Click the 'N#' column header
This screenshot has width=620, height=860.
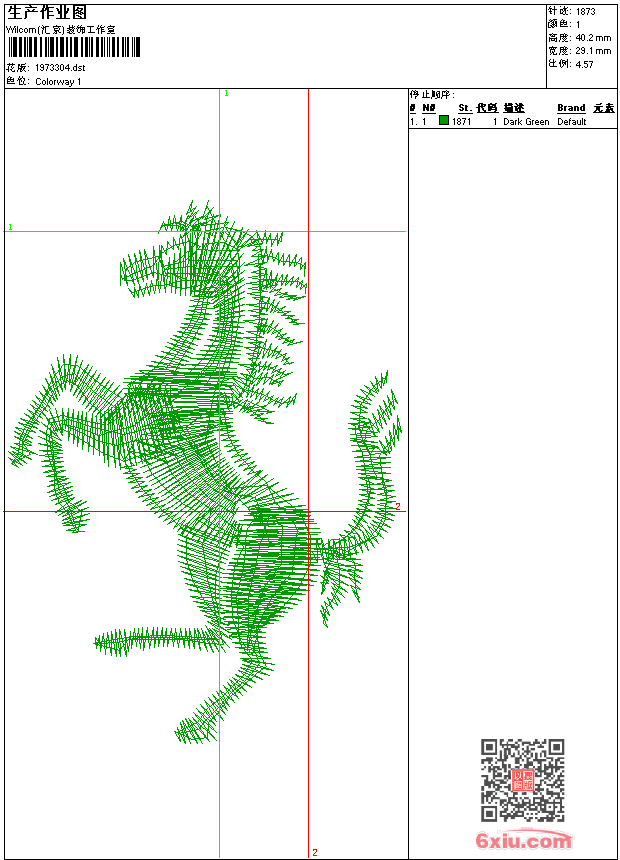pyautogui.click(x=429, y=108)
